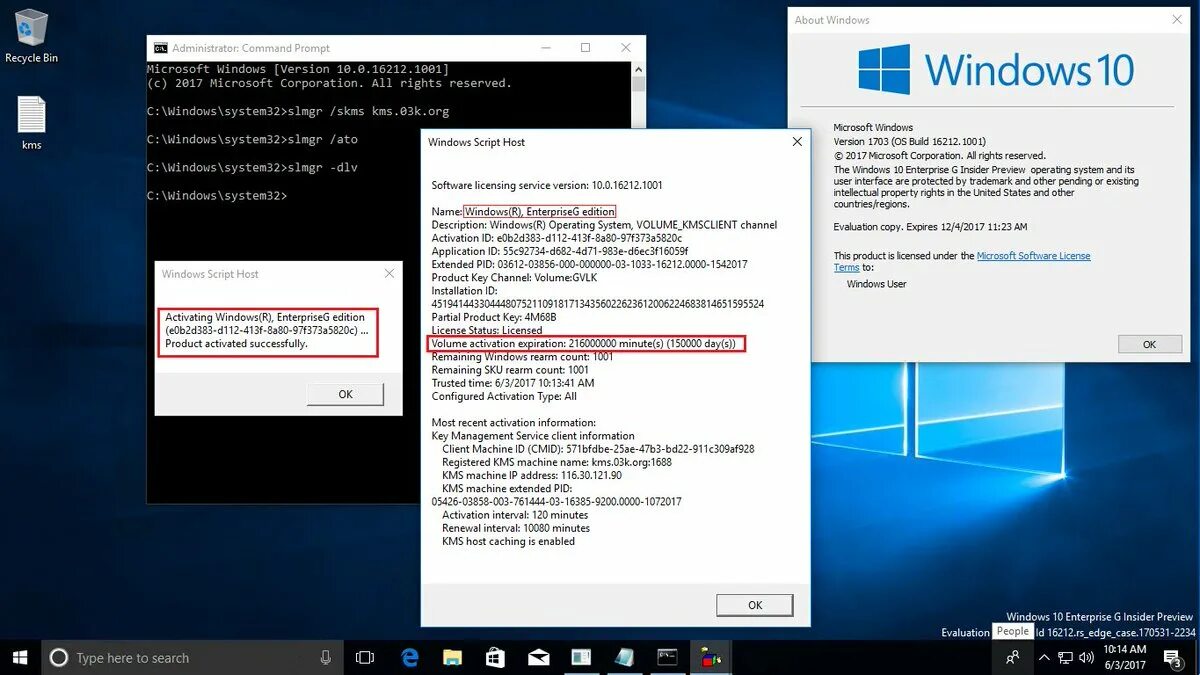The height and width of the screenshot is (675, 1200).
Task: Click the Activation ID line
Action: [x=557, y=239]
